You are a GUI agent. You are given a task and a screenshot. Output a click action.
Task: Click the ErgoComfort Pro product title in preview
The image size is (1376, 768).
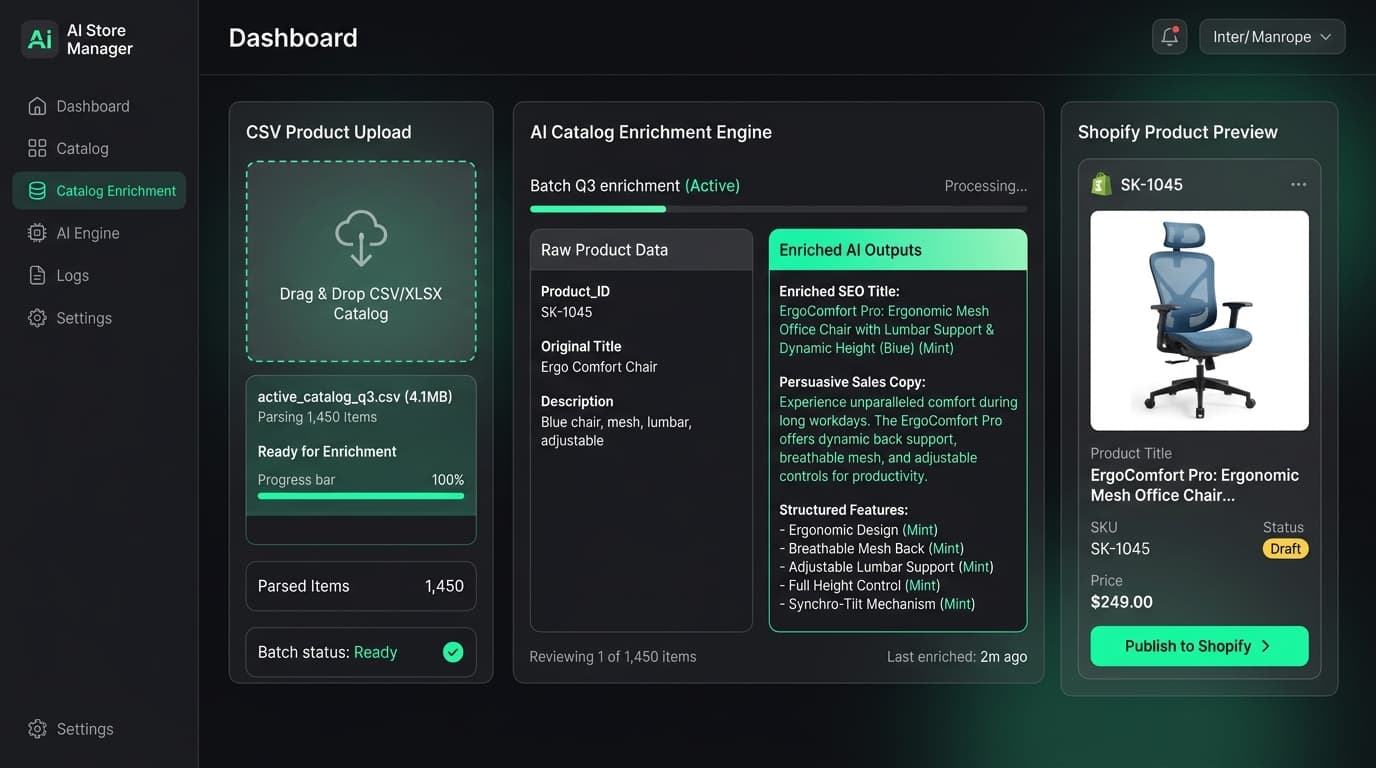tap(1194, 485)
